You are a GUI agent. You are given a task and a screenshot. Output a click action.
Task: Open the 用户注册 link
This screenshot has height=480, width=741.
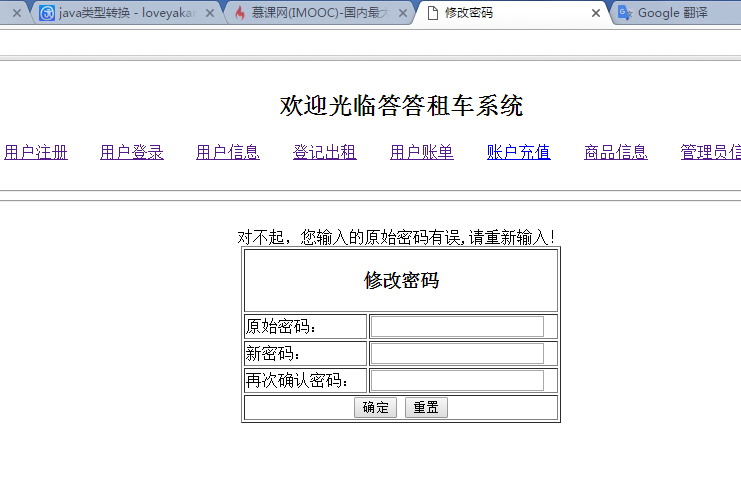(x=36, y=153)
